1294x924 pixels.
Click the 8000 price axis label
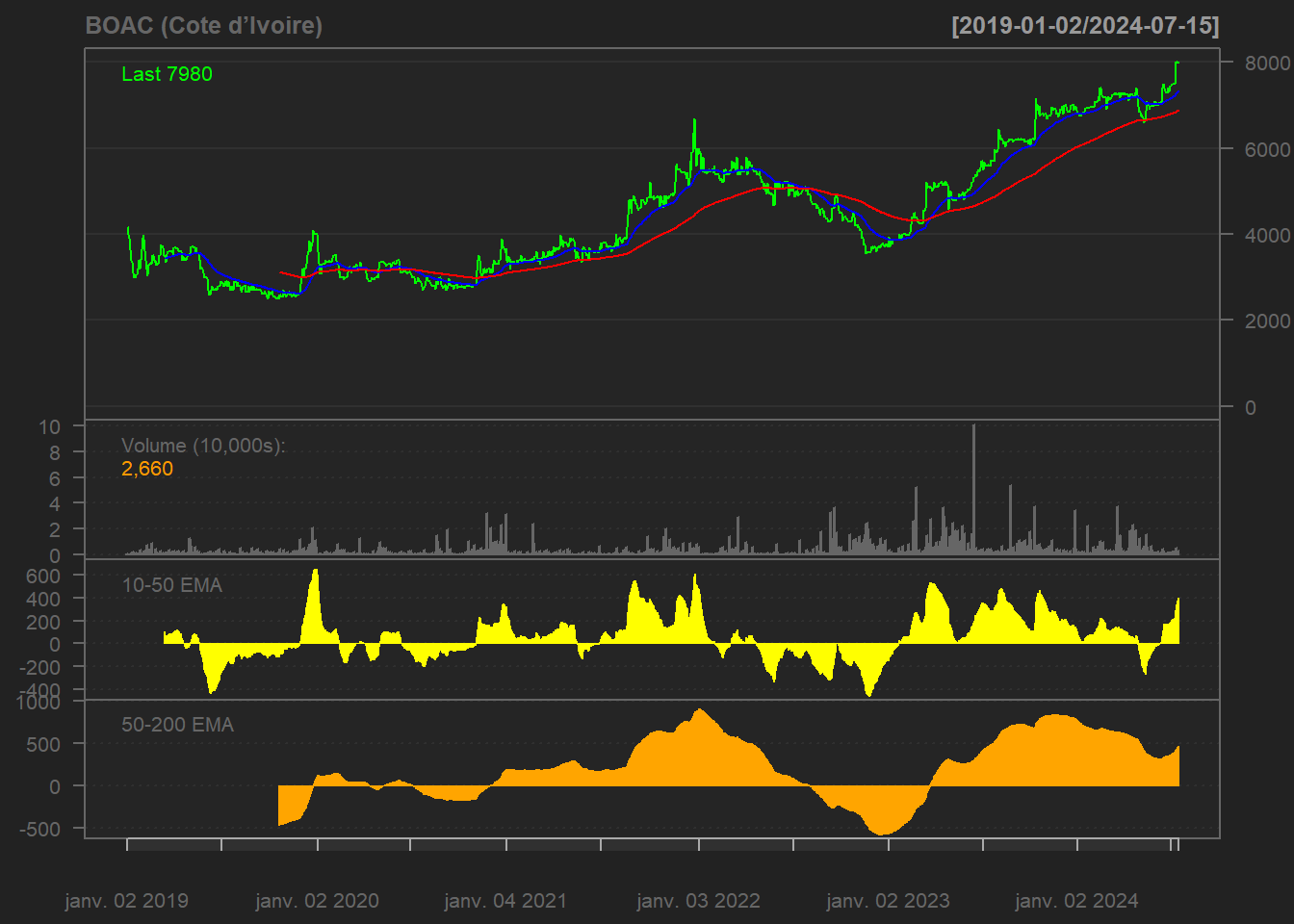[1267, 64]
